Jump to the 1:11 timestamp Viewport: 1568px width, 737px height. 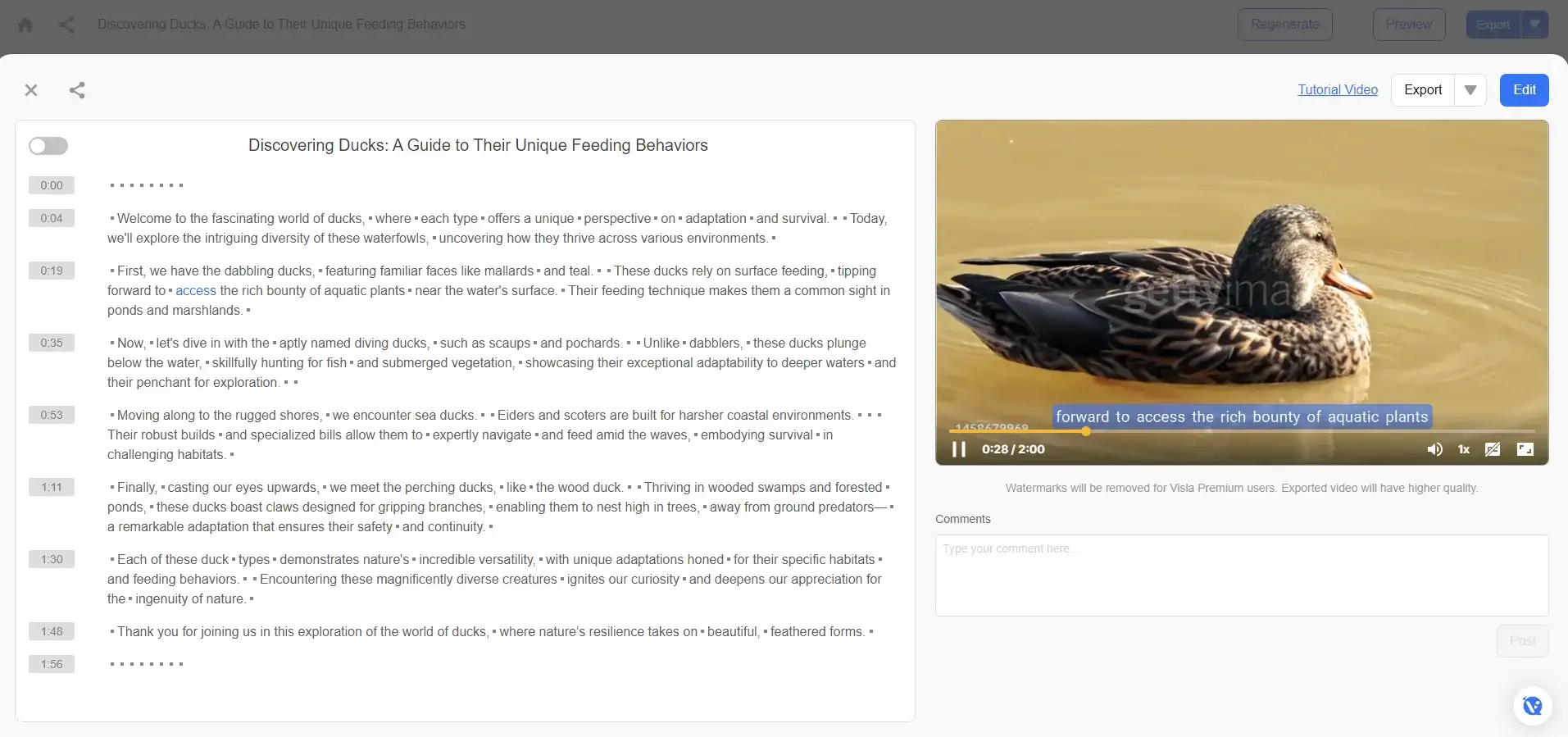click(x=52, y=487)
